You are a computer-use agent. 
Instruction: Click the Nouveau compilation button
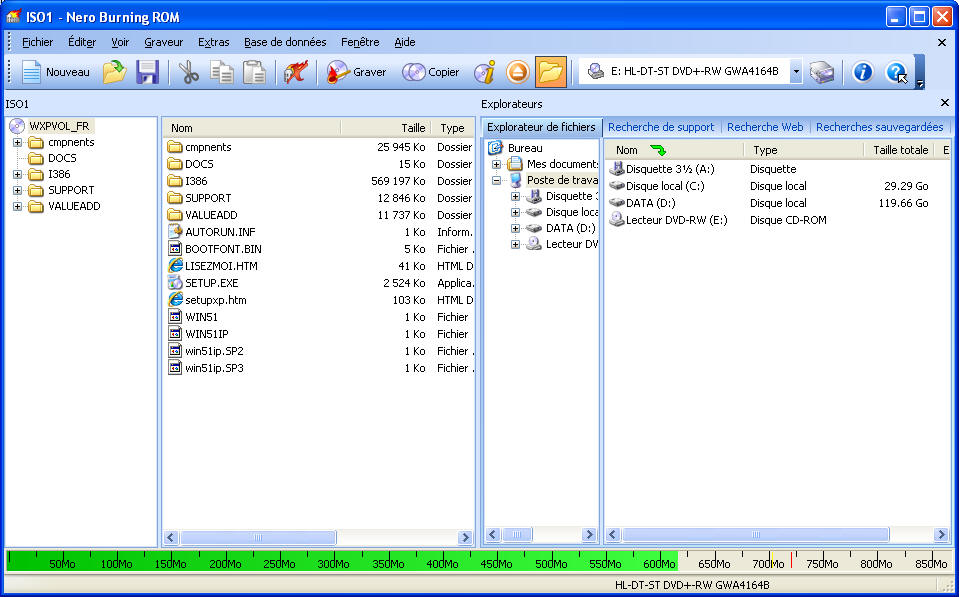coord(56,72)
